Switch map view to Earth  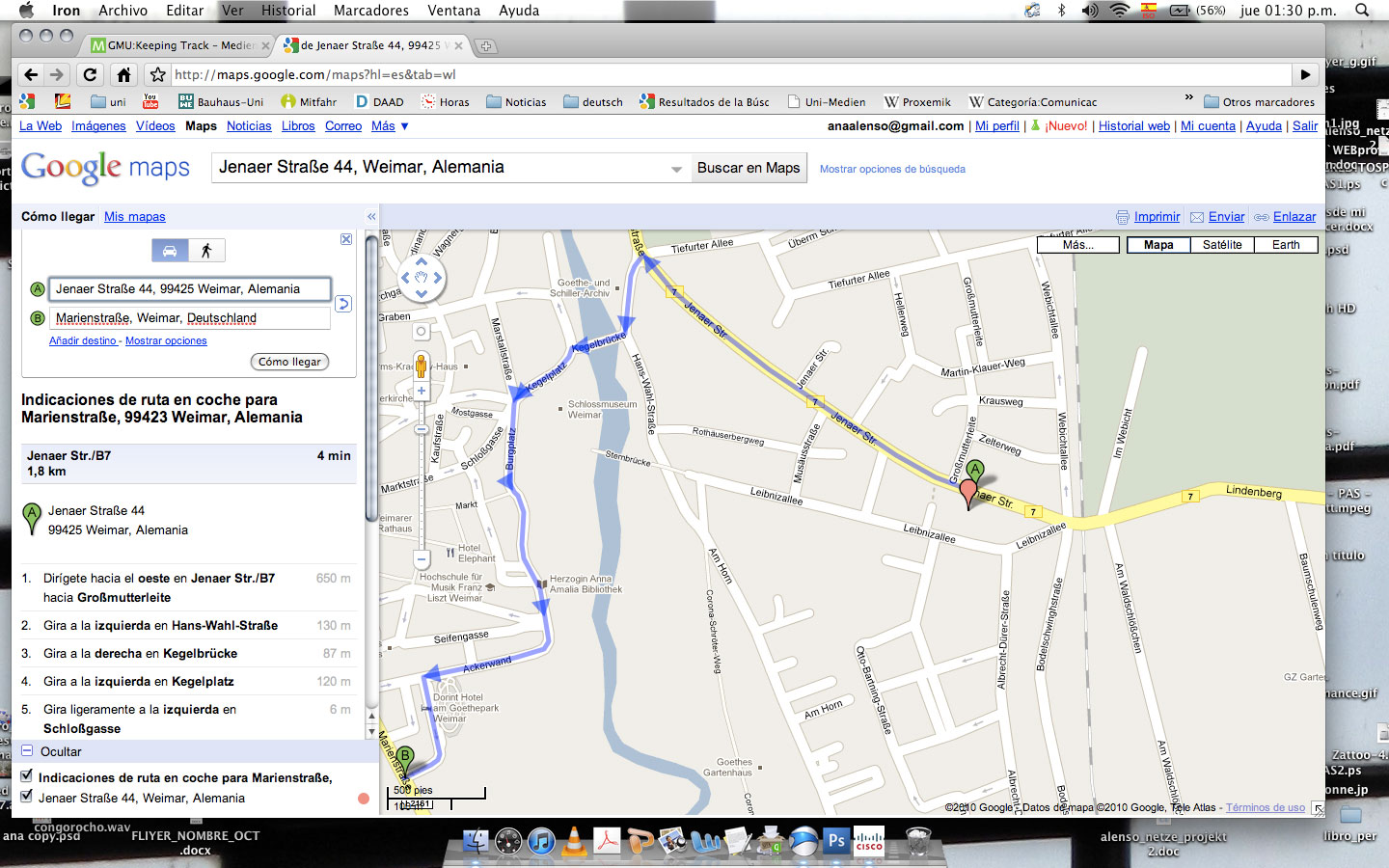click(1286, 245)
